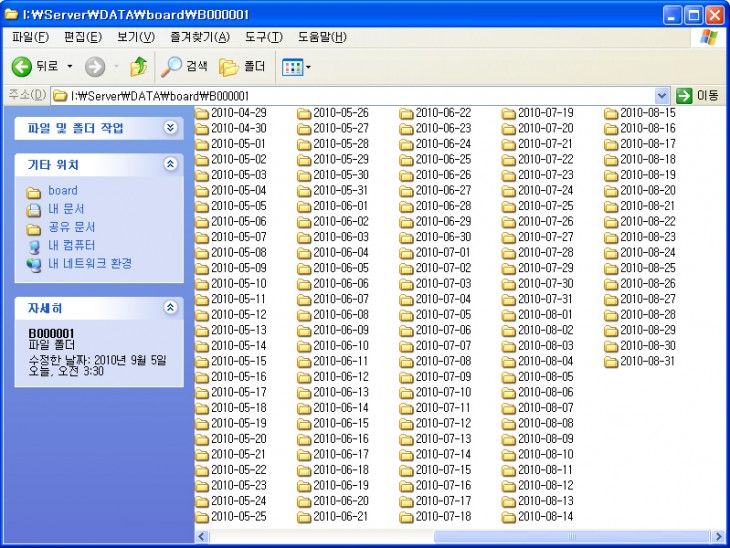Toggle the Folders (폴더) pane button

tap(242, 67)
